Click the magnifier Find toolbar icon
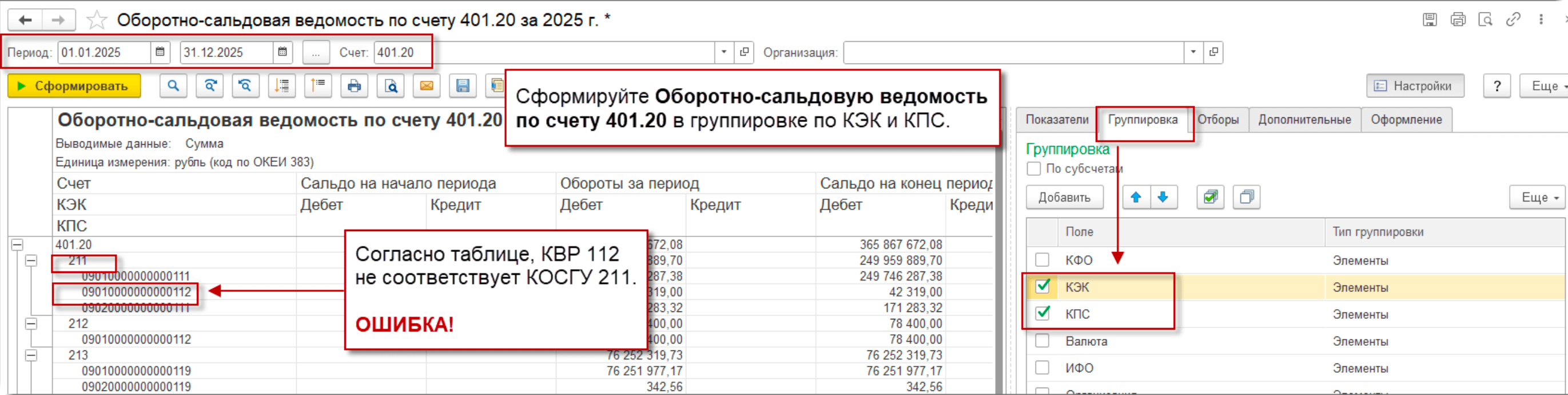Screen dimensions: 1568x395 tap(173, 86)
